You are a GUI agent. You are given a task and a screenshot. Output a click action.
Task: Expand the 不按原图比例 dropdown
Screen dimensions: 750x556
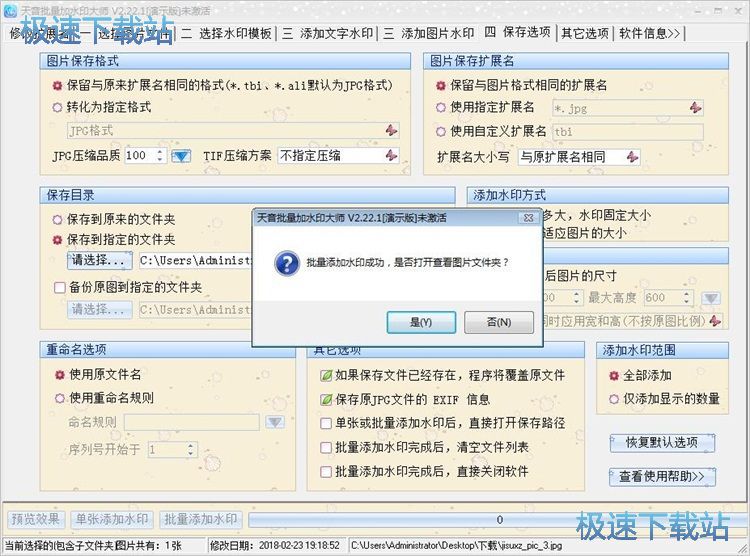(x=716, y=321)
